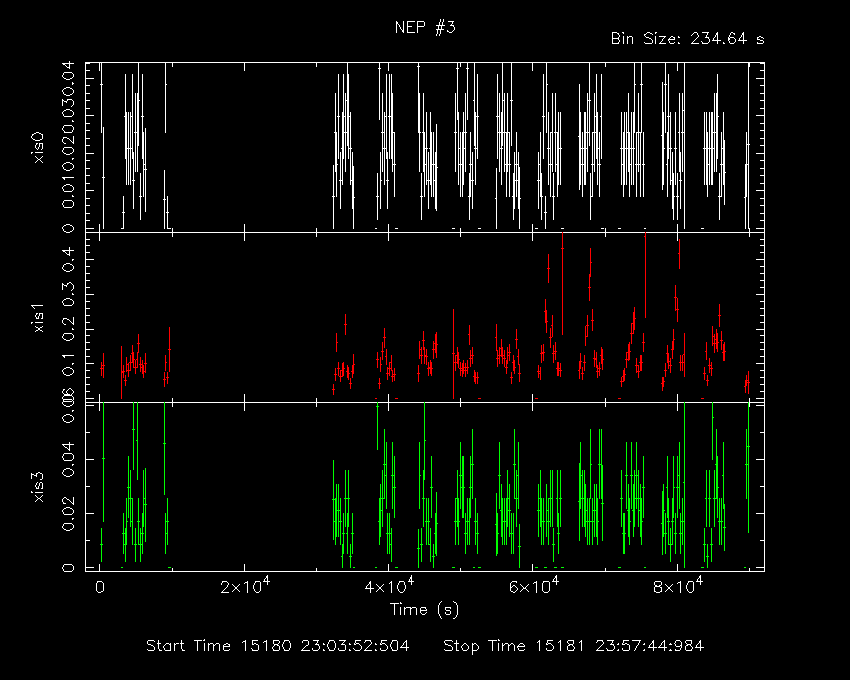850x680 pixels.
Task: Click the 0.04 tick on xis3 axis
Action: [x=68, y=459]
